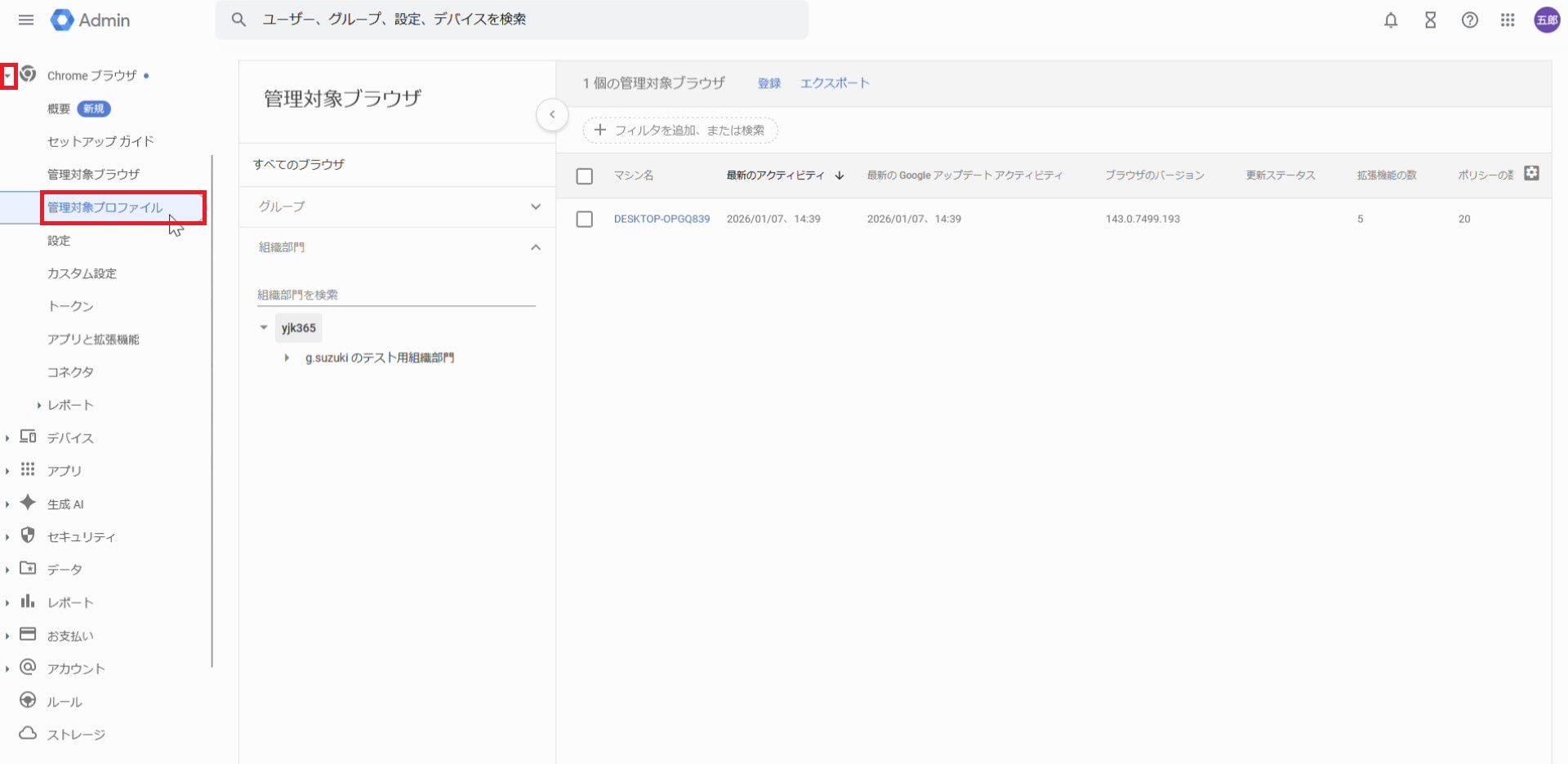Open the DESKTOP-OPGQ839 machine link
This screenshot has height=764, width=1568.
pos(661,220)
